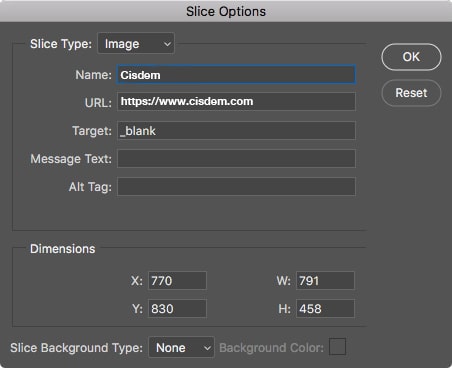
Task: Click the Name field containing Cisdem
Action: pyautogui.click(x=236, y=75)
